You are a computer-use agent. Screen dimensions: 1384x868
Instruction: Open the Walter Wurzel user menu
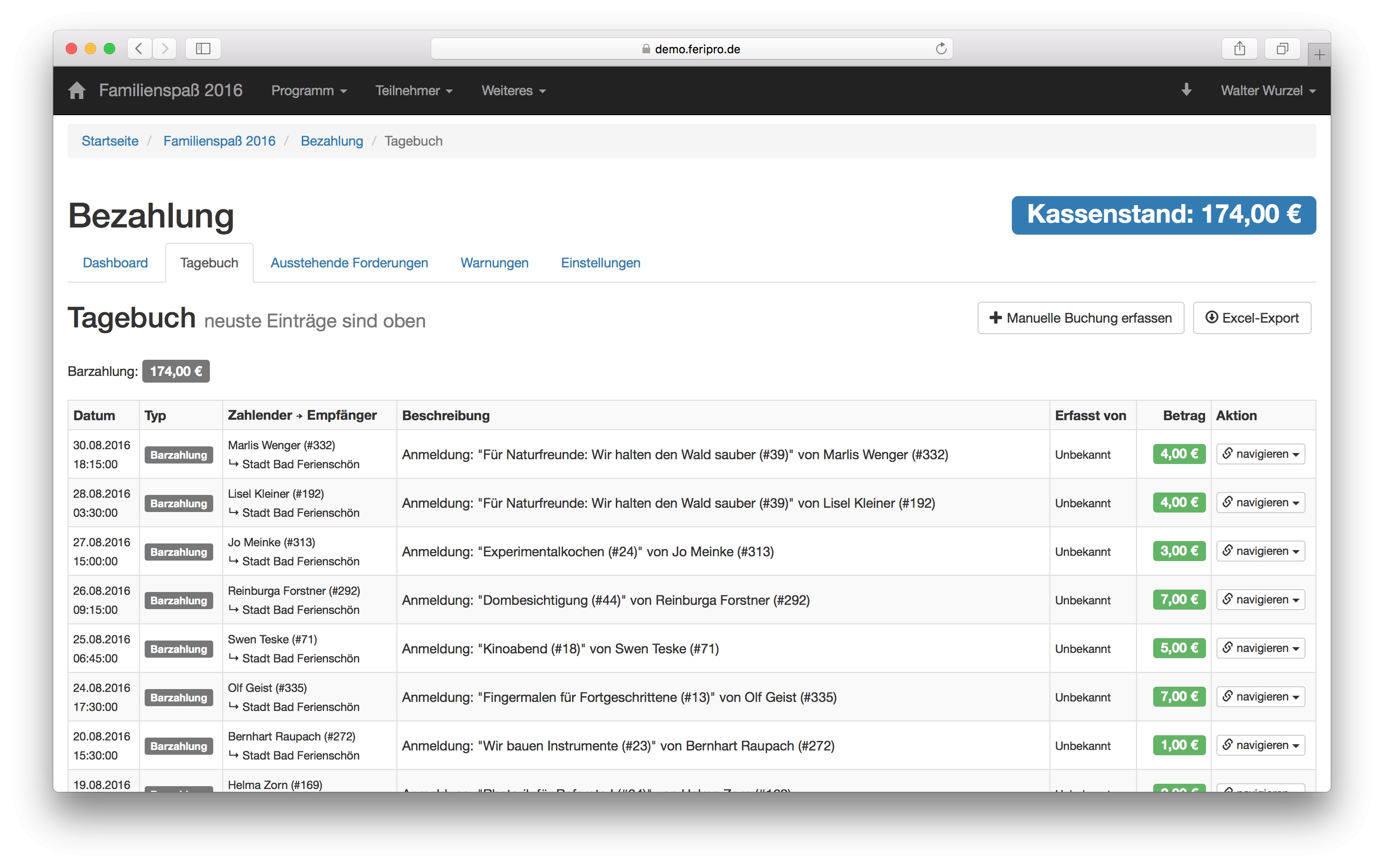coord(1267,91)
